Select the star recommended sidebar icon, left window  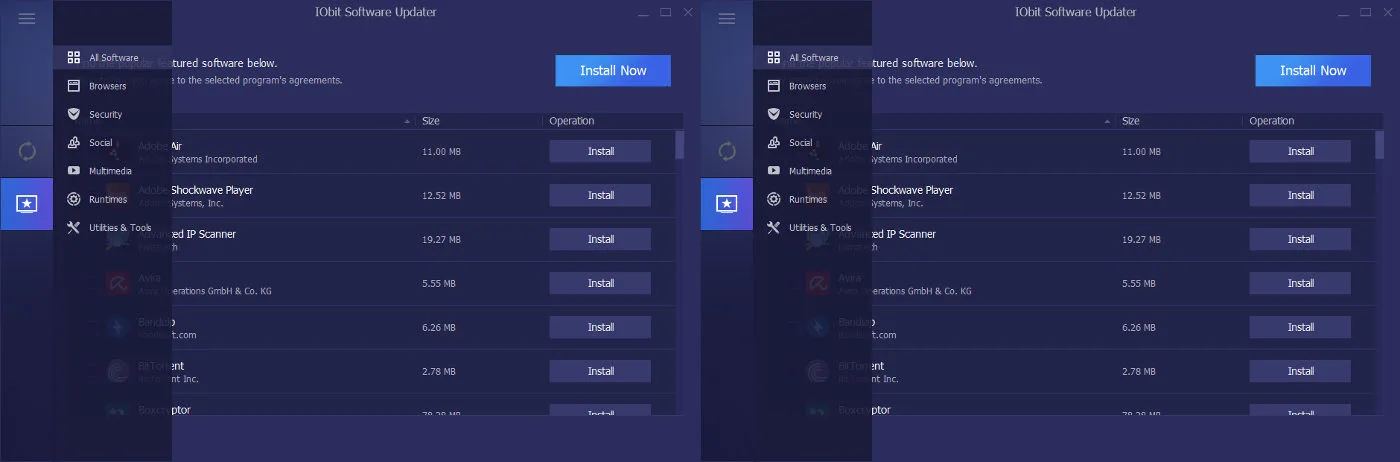click(x=27, y=204)
